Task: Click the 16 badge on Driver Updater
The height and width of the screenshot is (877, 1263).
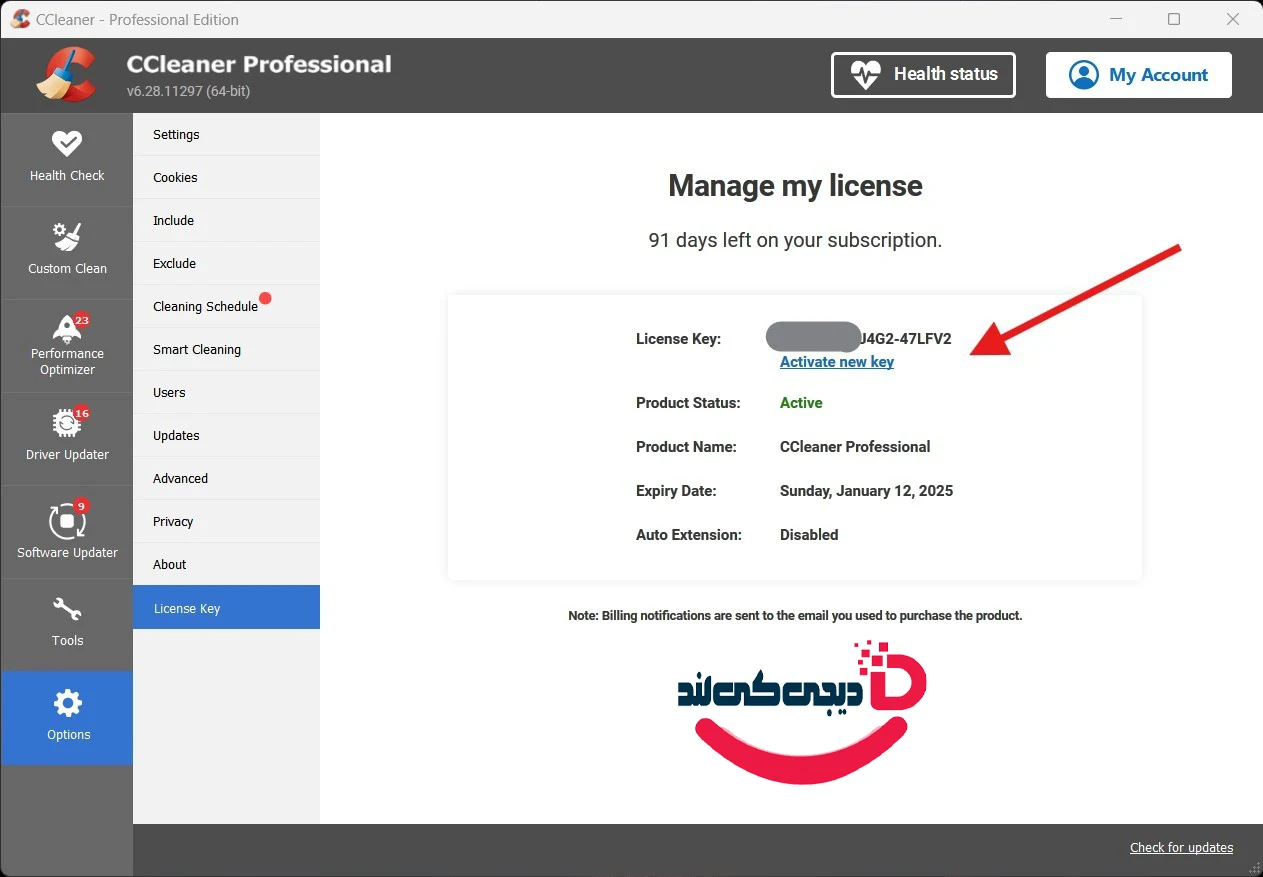Action: 82,413
